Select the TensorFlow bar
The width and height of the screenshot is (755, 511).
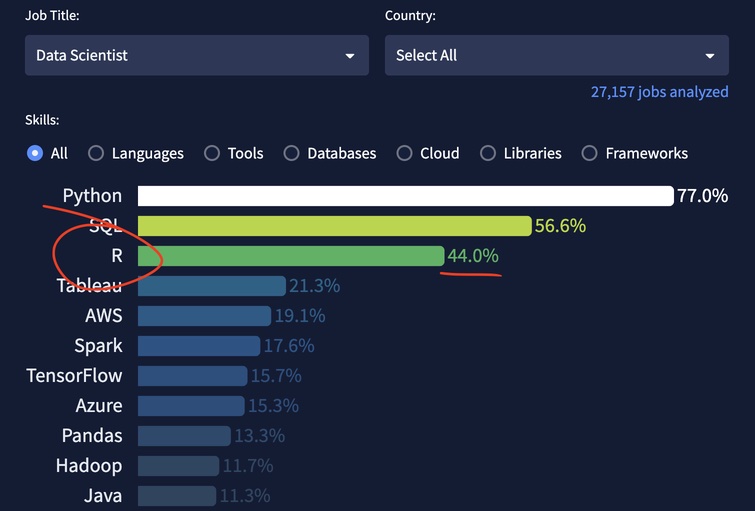click(x=192, y=376)
